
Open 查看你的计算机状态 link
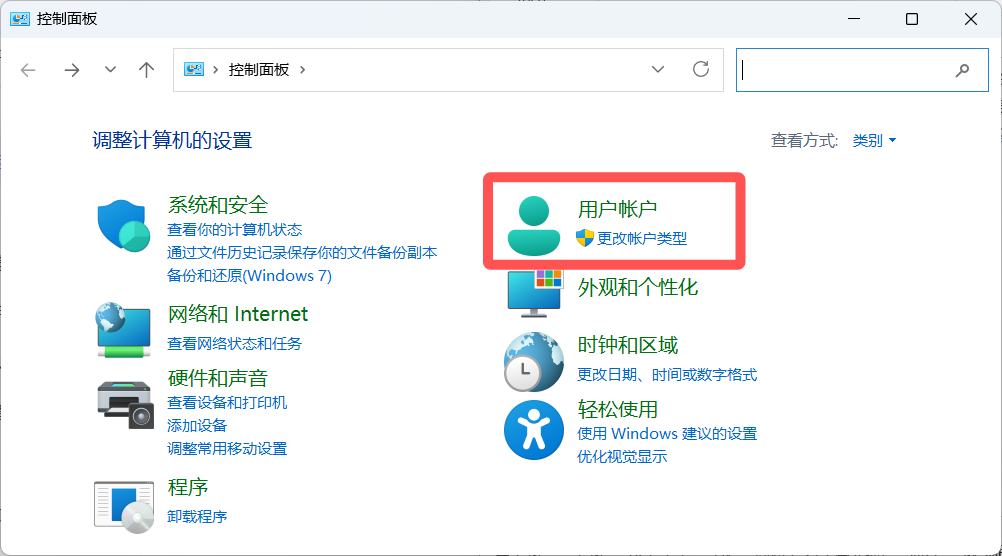tap(235, 230)
